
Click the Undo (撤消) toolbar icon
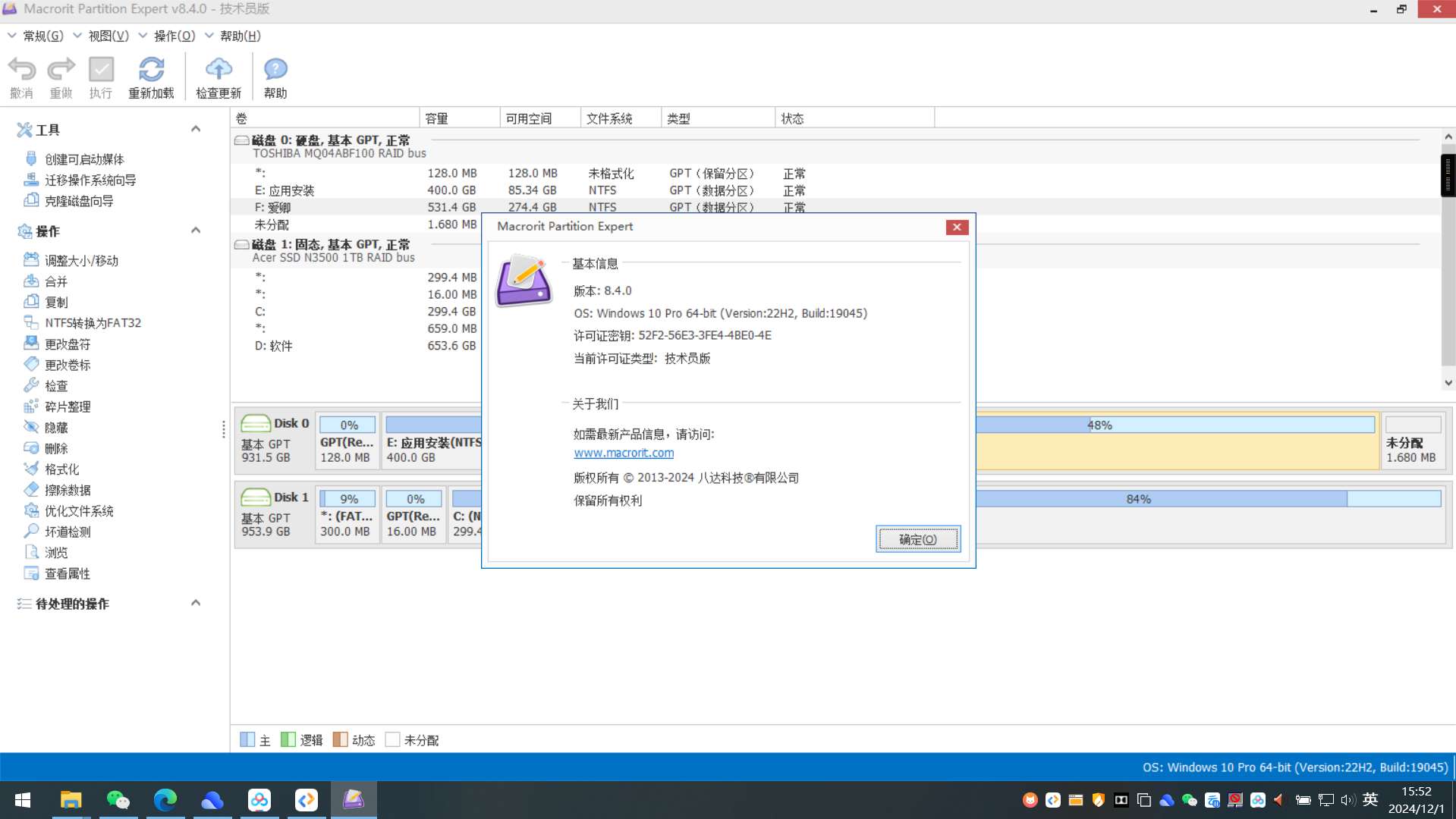click(22, 77)
